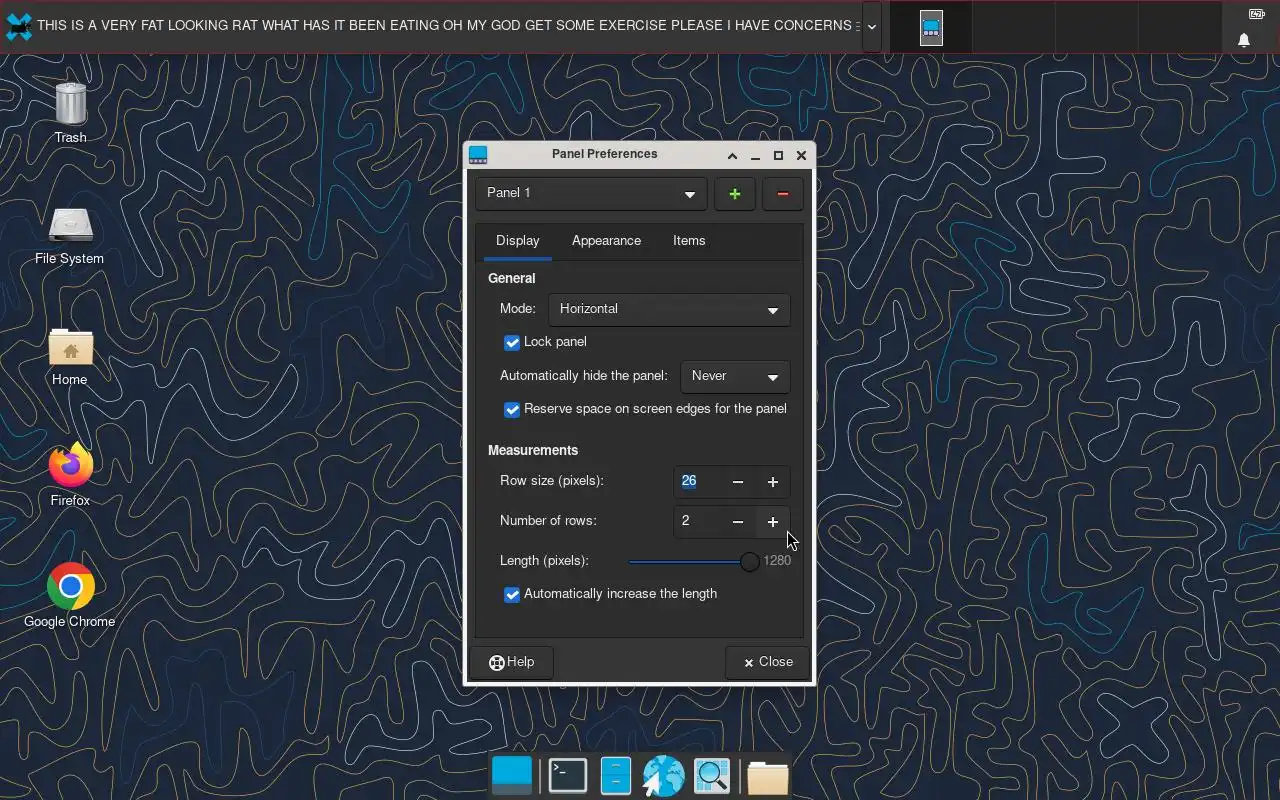Open the Mode Horizontal dropdown
1280x800 pixels.
click(669, 309)
